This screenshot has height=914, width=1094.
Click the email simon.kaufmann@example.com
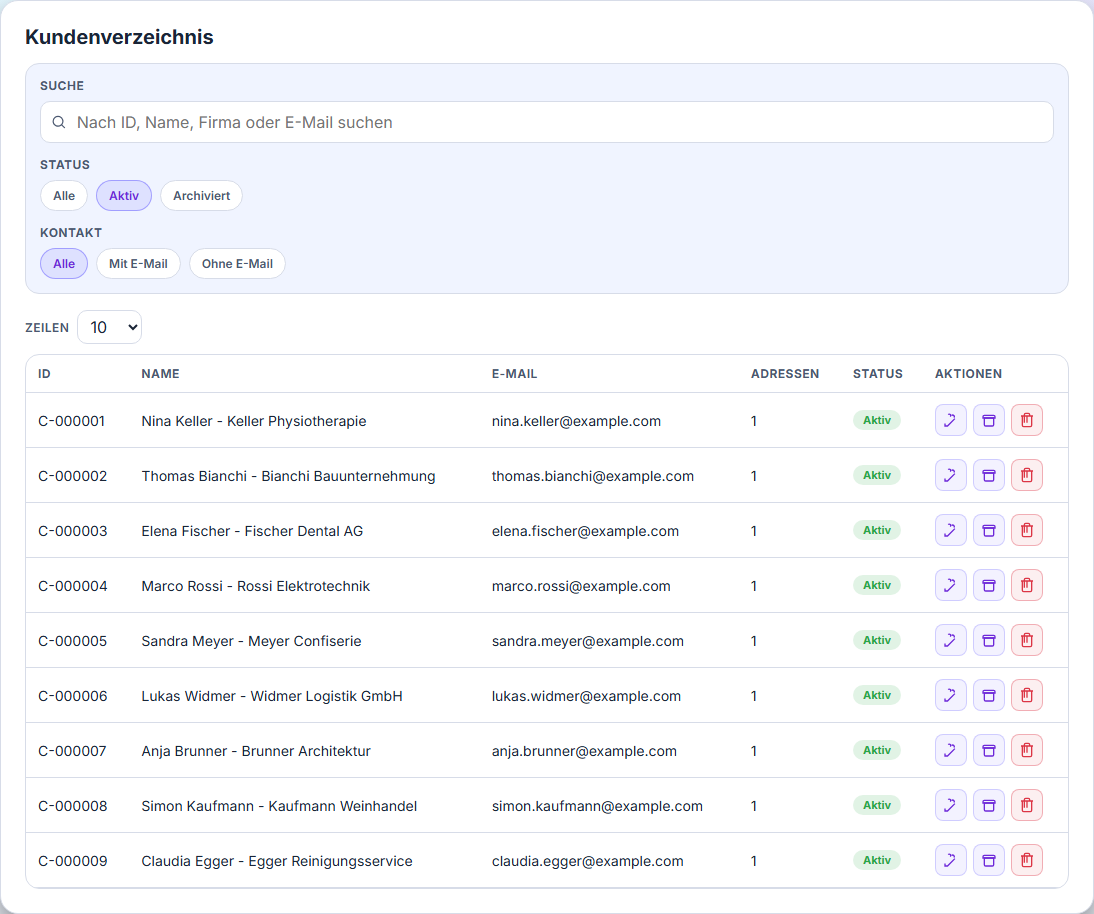click(x=597, y=807)
